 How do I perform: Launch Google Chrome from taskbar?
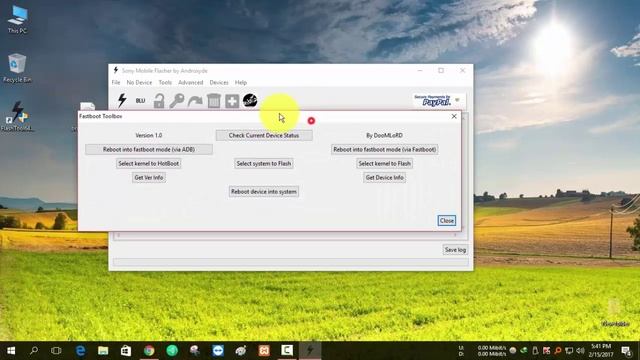click(x=149, y=351)
